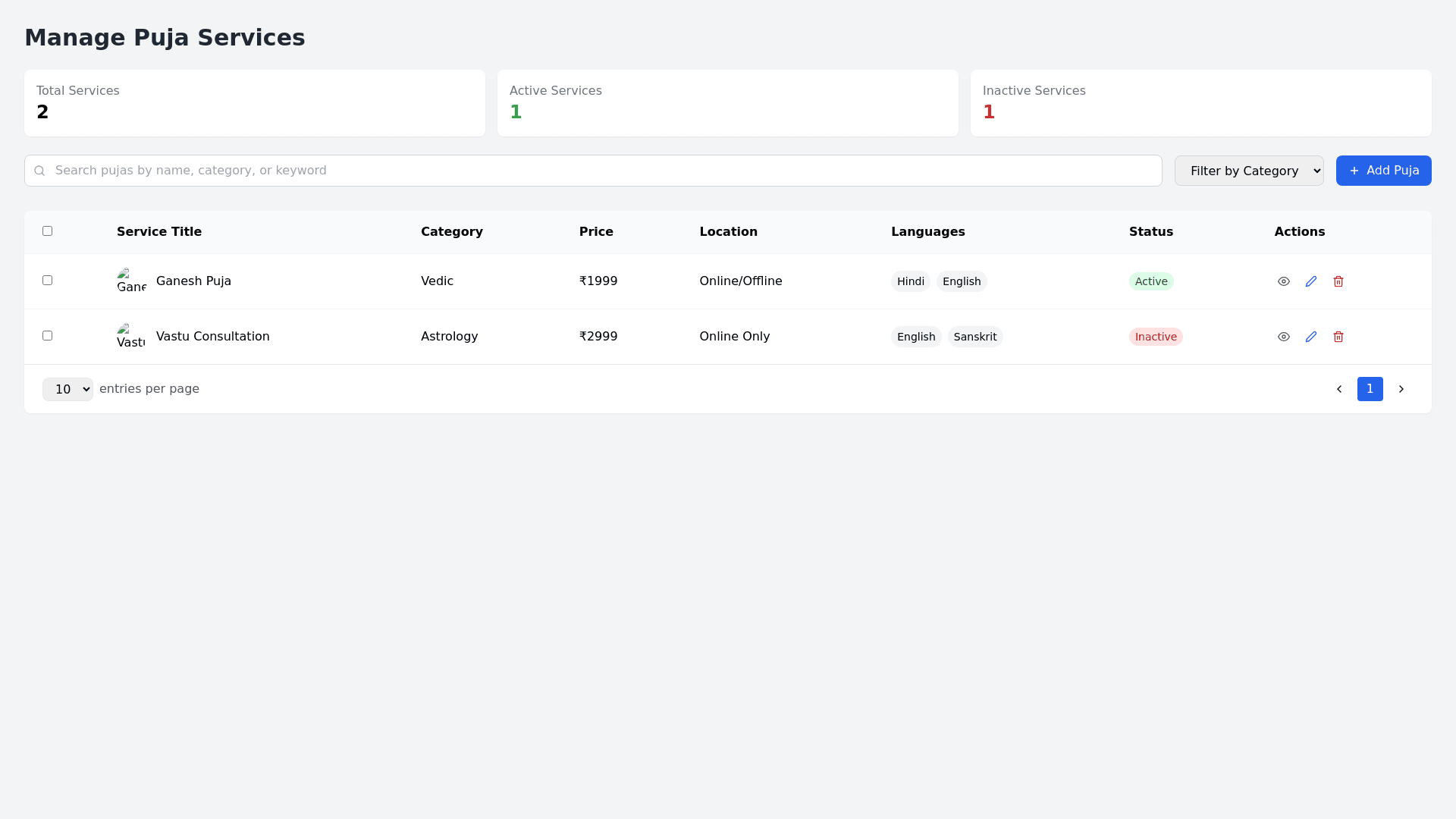Viewport: 1456px width, 819px height.
Task: Open Filter by Category dropdown
Action: point(1248,171)
